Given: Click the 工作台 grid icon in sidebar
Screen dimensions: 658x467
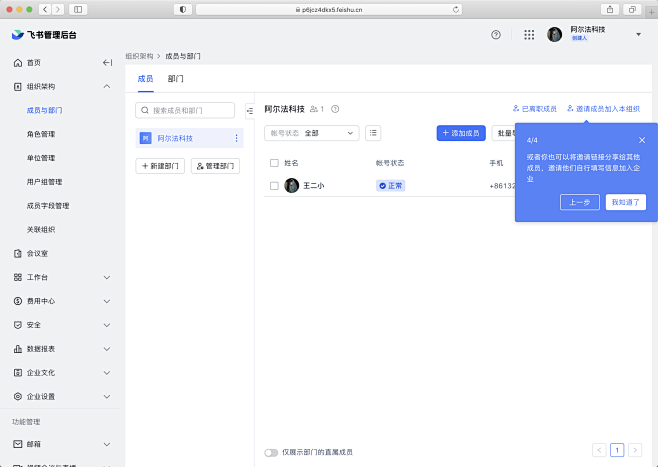Looking at the screenshot, I should (18, 277).
